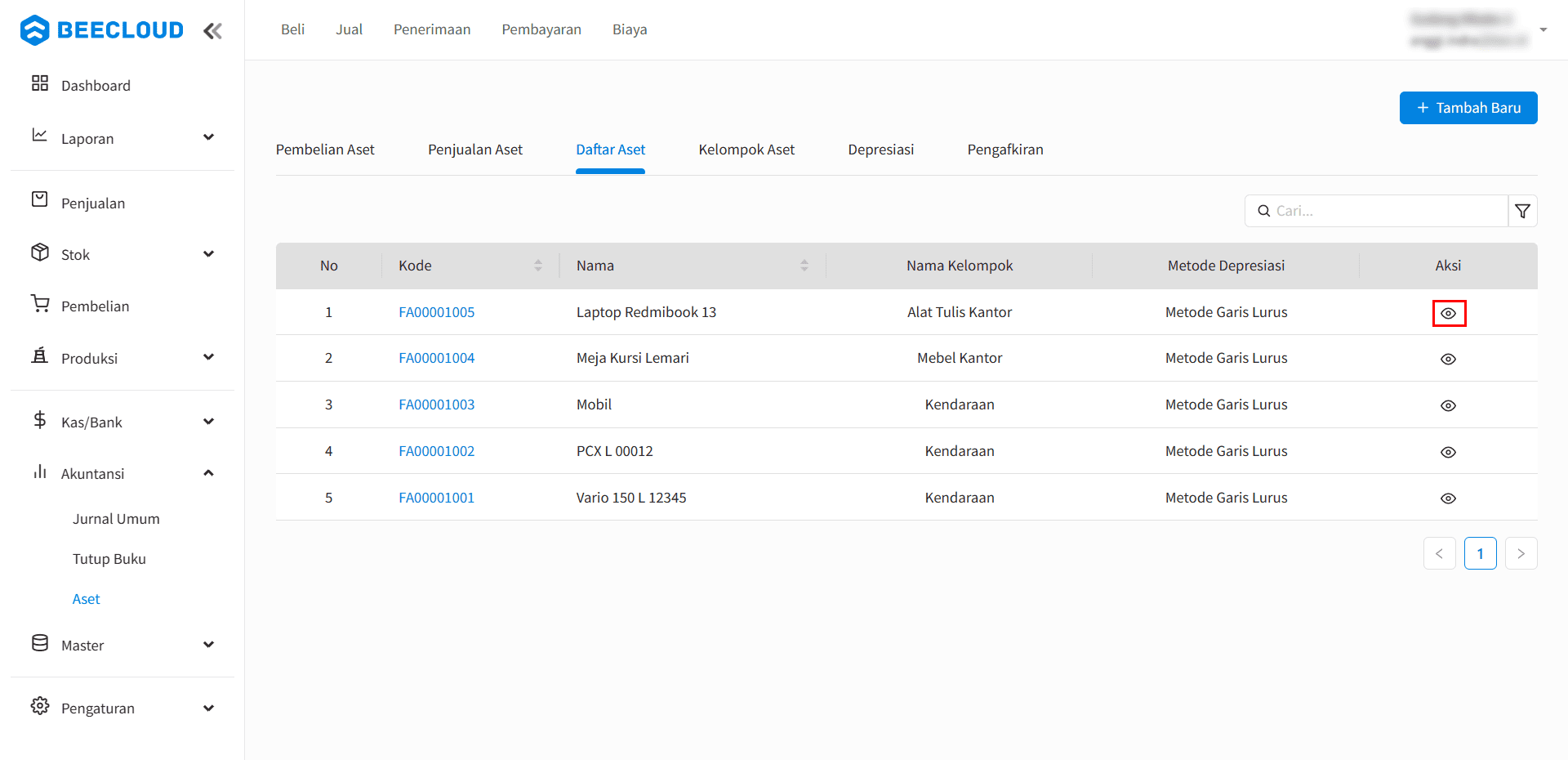Open Jurnal Umum submenu item

pos(116,519)
